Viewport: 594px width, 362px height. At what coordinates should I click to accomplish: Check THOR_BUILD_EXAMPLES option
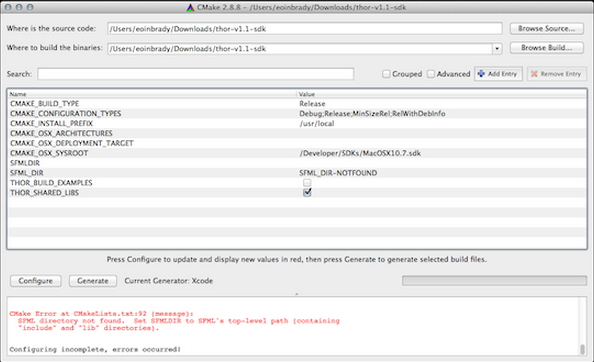point(307,183)
